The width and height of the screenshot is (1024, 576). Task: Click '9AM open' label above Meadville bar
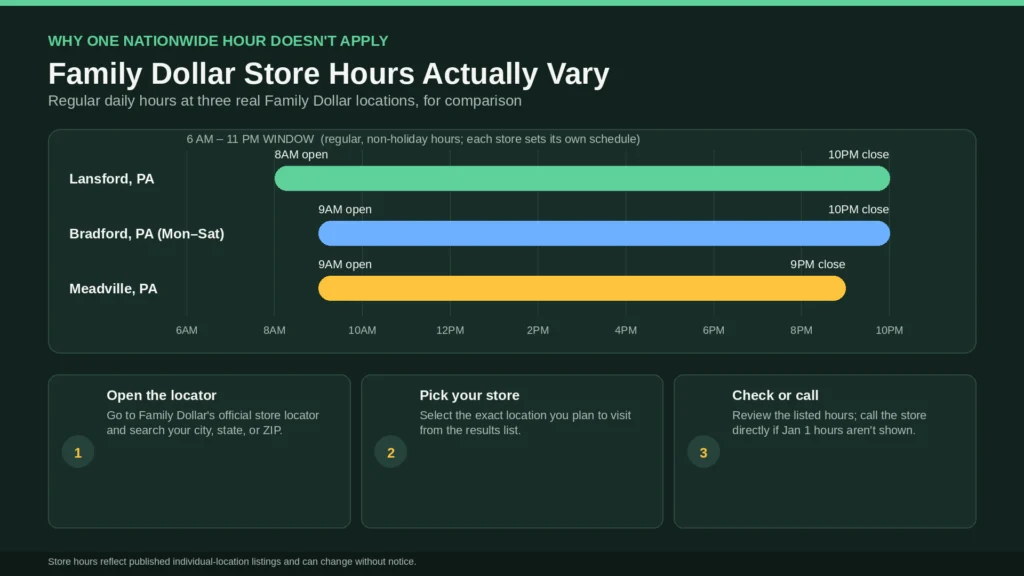pyautogui.click(x=345, y=264)
